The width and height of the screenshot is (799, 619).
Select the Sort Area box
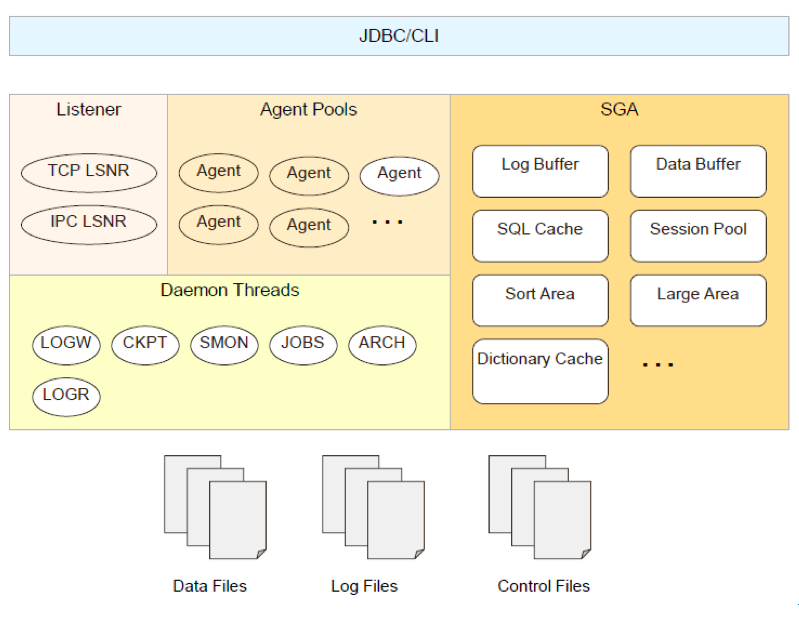click(540, 300)
